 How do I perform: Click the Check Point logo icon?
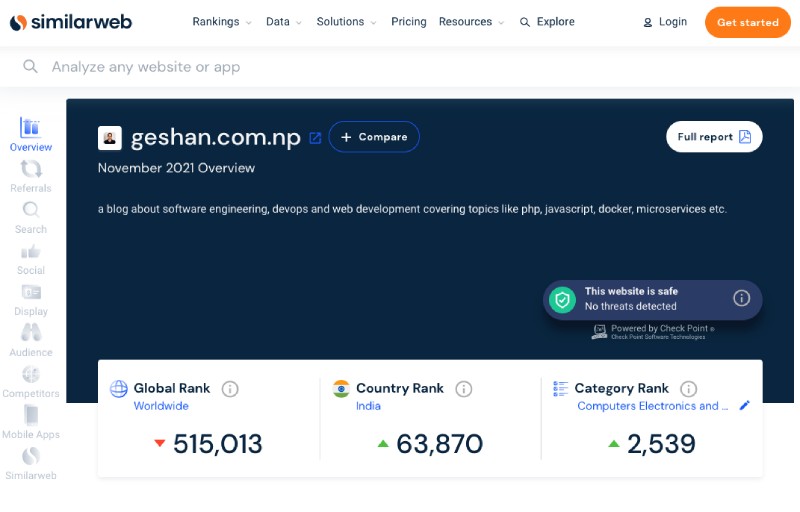(x=599, y=331)
